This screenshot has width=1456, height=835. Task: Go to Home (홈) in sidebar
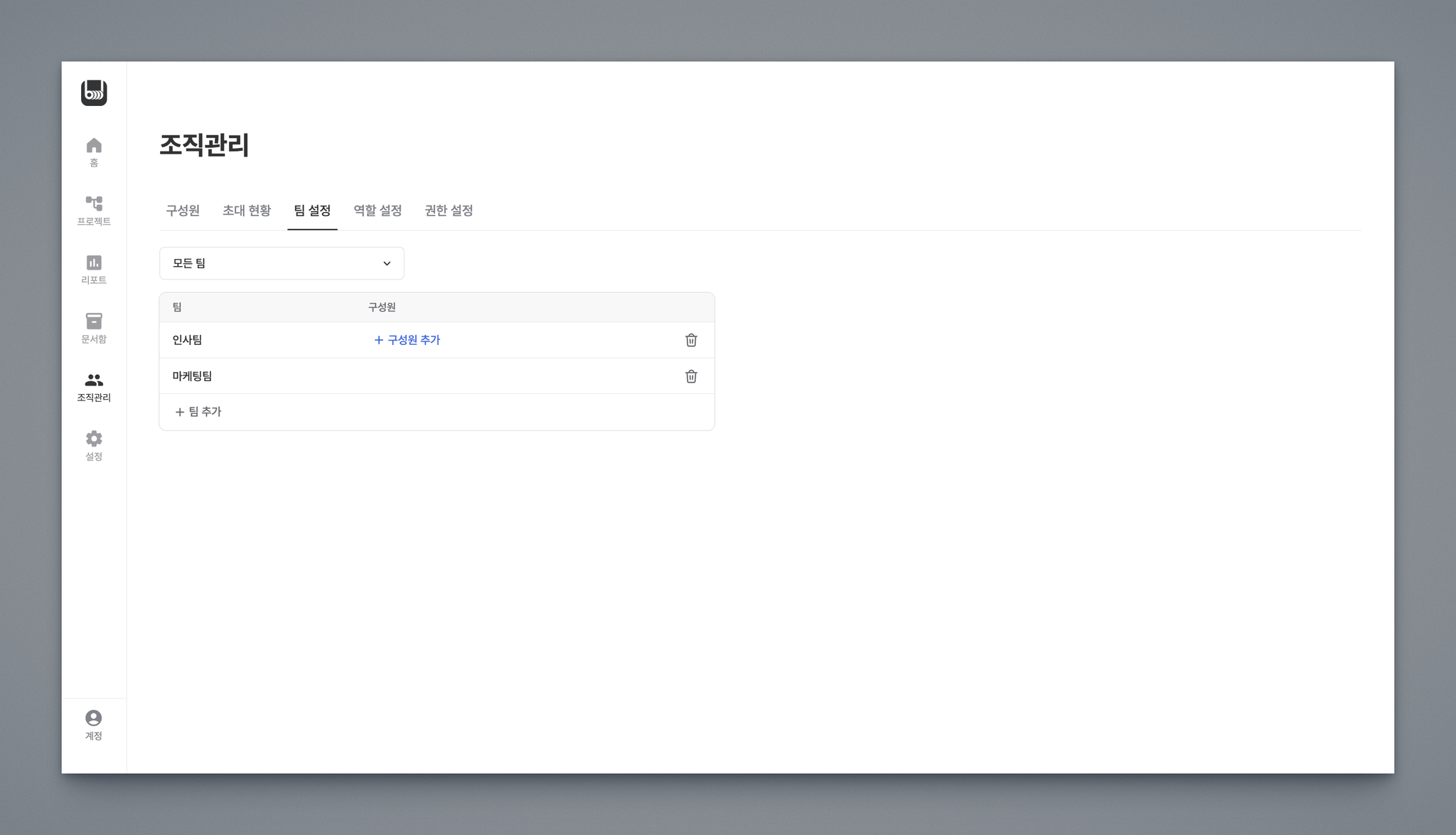point(94,151)
